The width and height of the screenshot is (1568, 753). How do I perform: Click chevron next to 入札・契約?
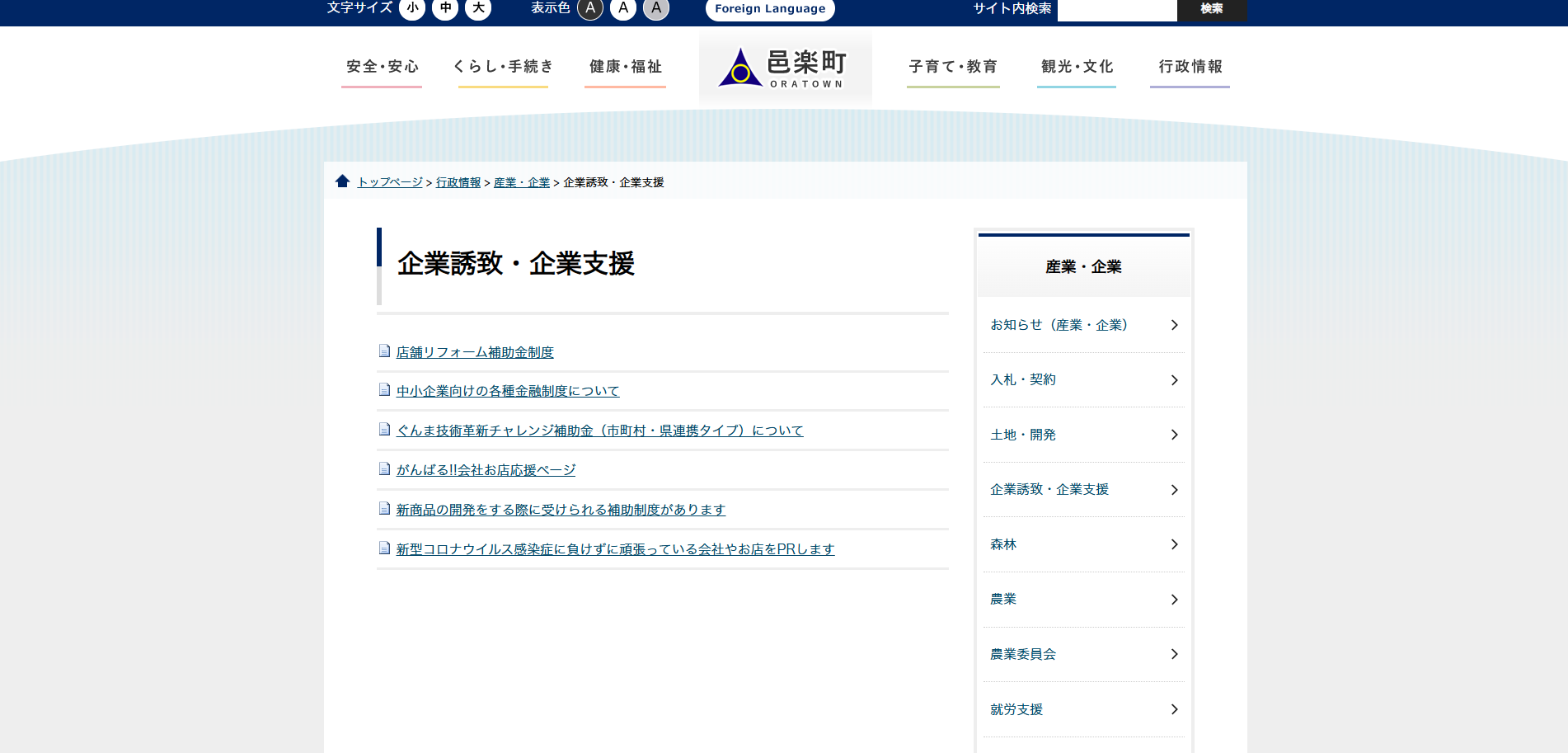1175,380
